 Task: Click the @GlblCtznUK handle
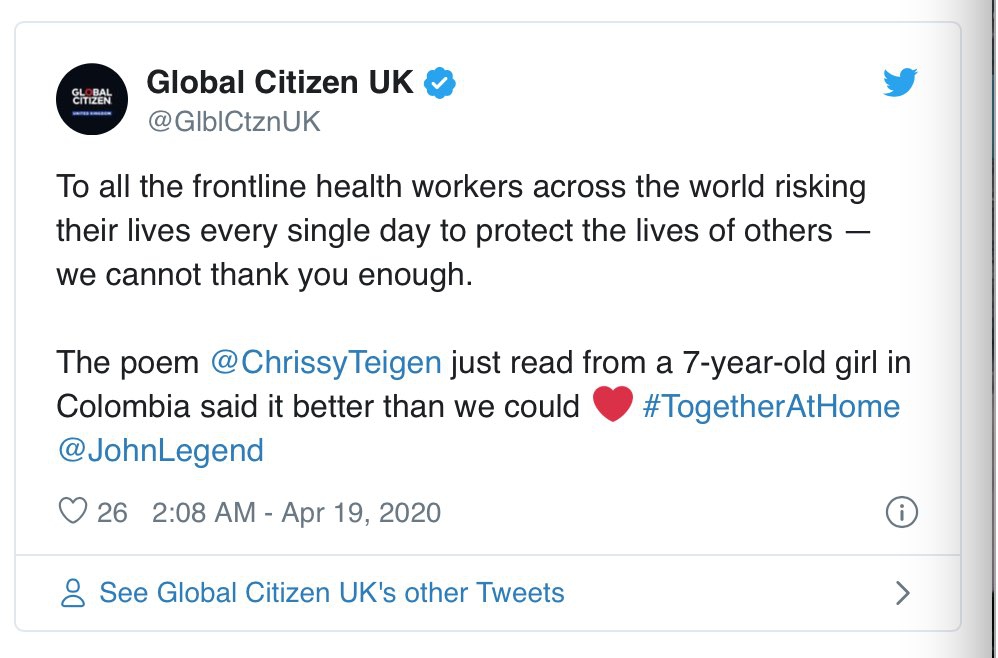234,122
